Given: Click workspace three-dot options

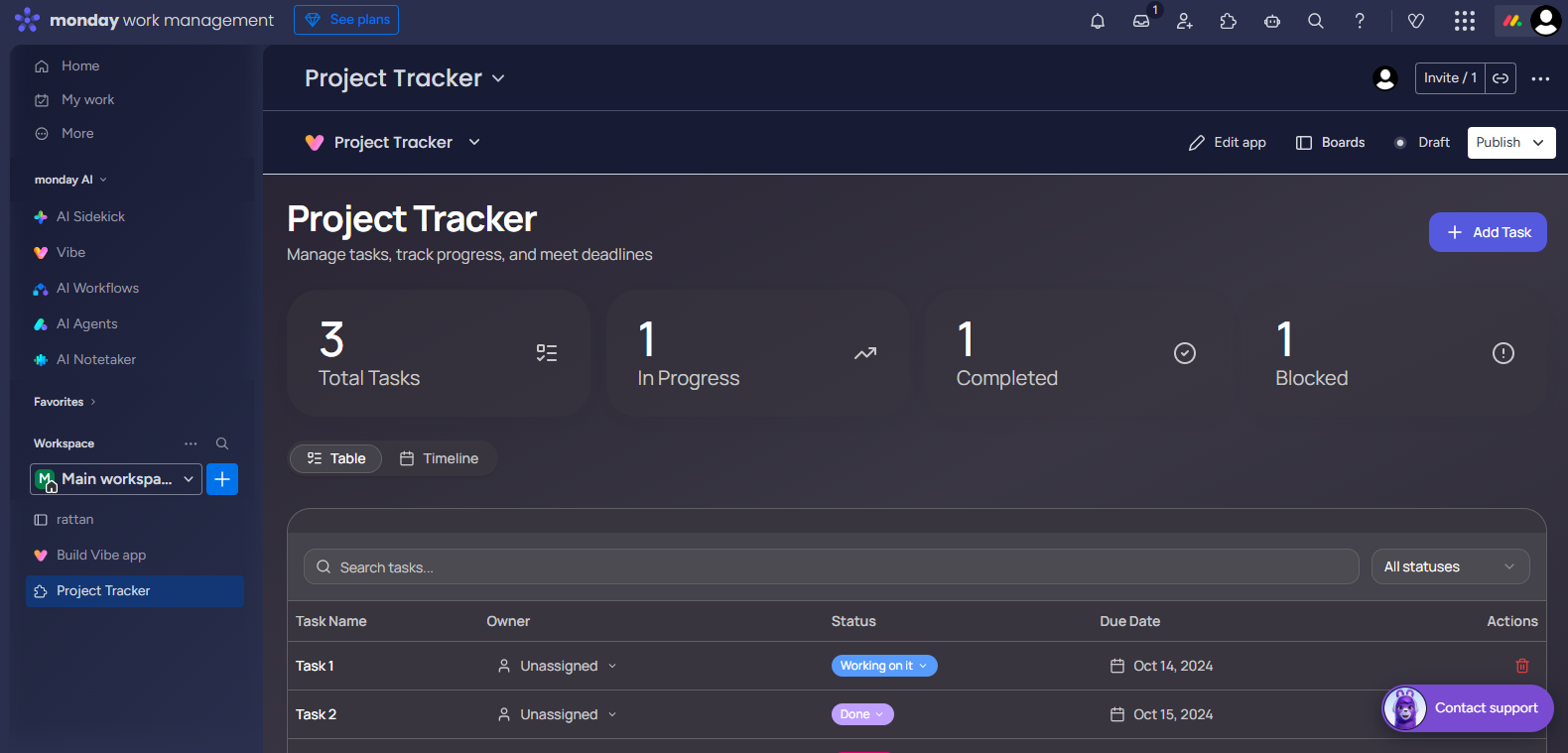Looking at the screenshot, I should pos(191,443).
